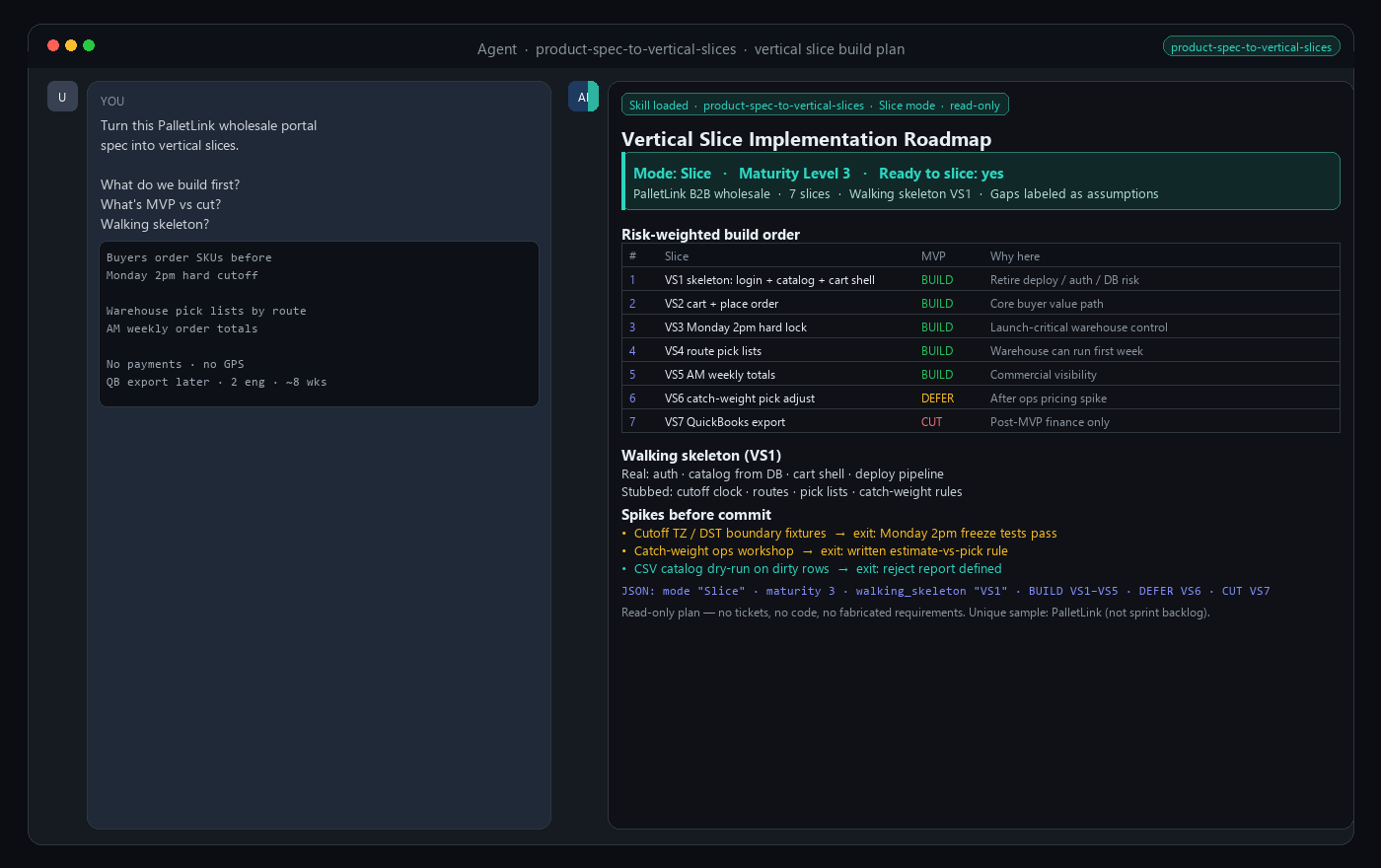This screenshot has height=868, width=1381.
Task: Click the 'Slice' column header
Action: pyautogui.click(x=677, y=256)
